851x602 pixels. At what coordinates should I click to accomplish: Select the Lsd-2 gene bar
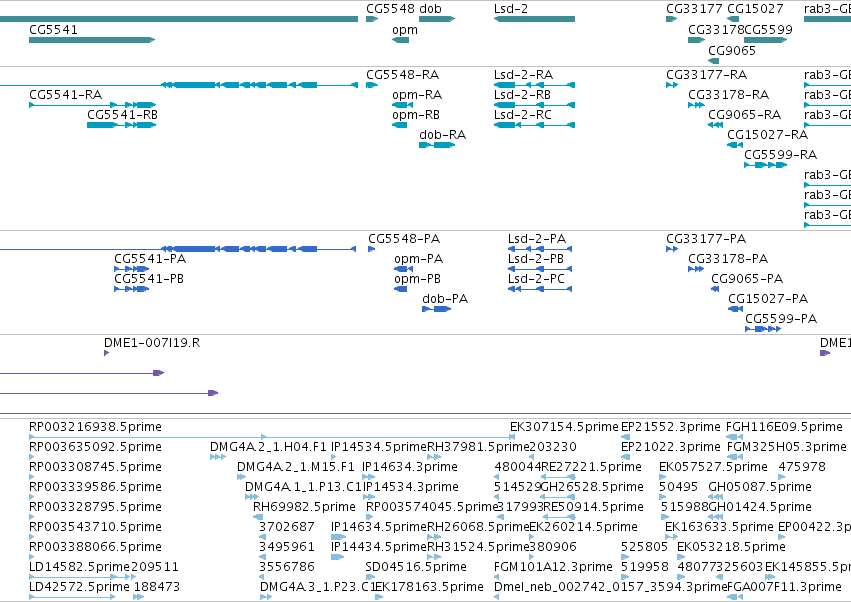(x=534, y=19)
